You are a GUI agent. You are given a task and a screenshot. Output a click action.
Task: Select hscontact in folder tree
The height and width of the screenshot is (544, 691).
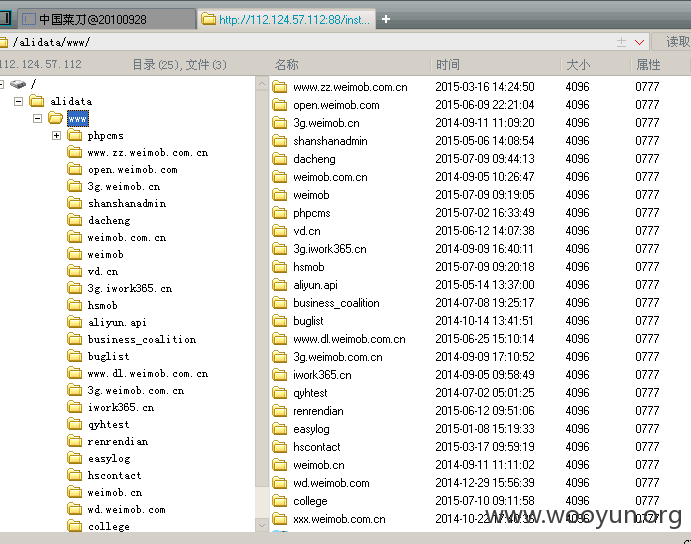pos(115,475)
